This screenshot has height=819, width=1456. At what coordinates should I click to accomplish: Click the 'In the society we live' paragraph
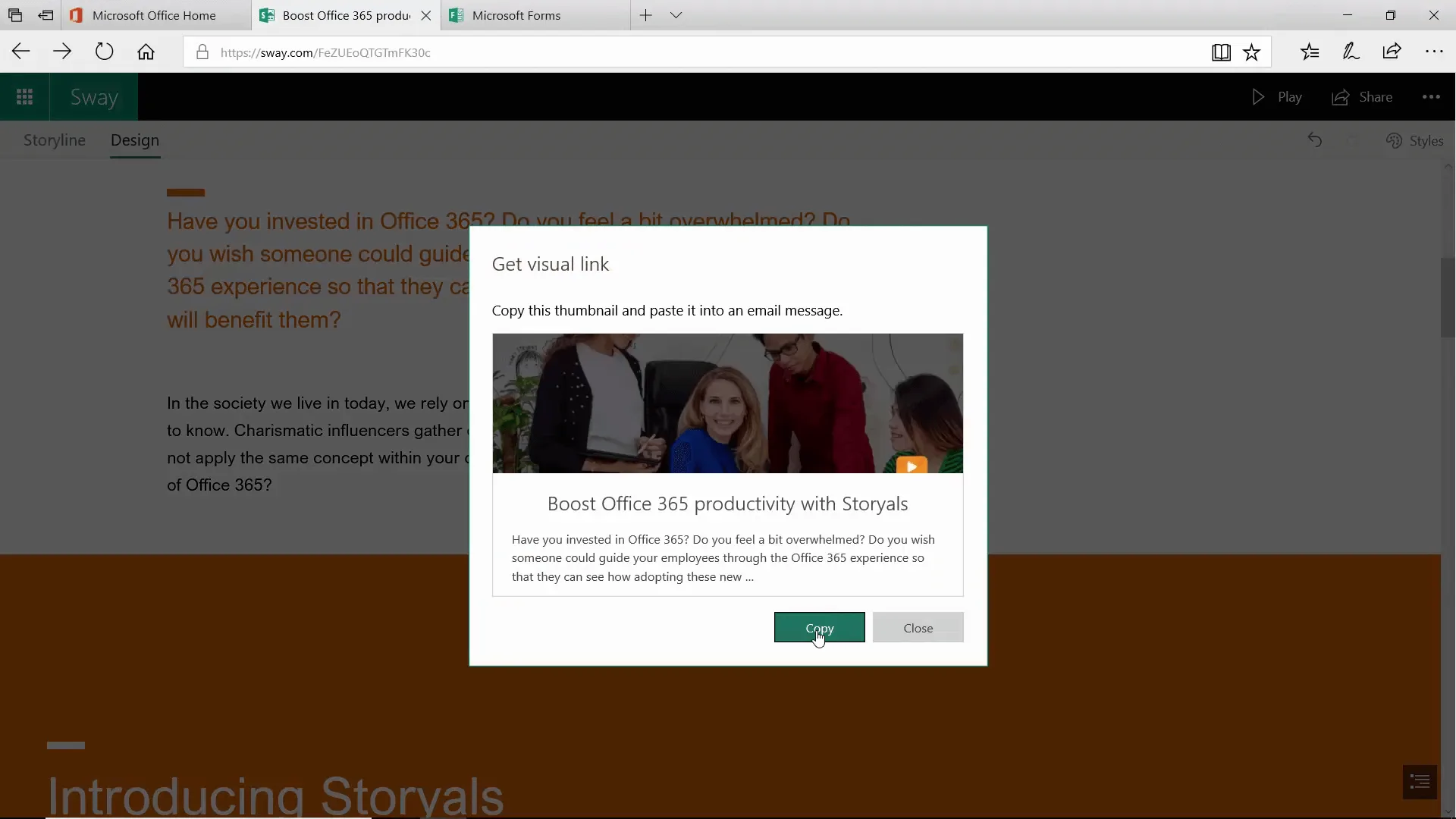pos(318,444)
